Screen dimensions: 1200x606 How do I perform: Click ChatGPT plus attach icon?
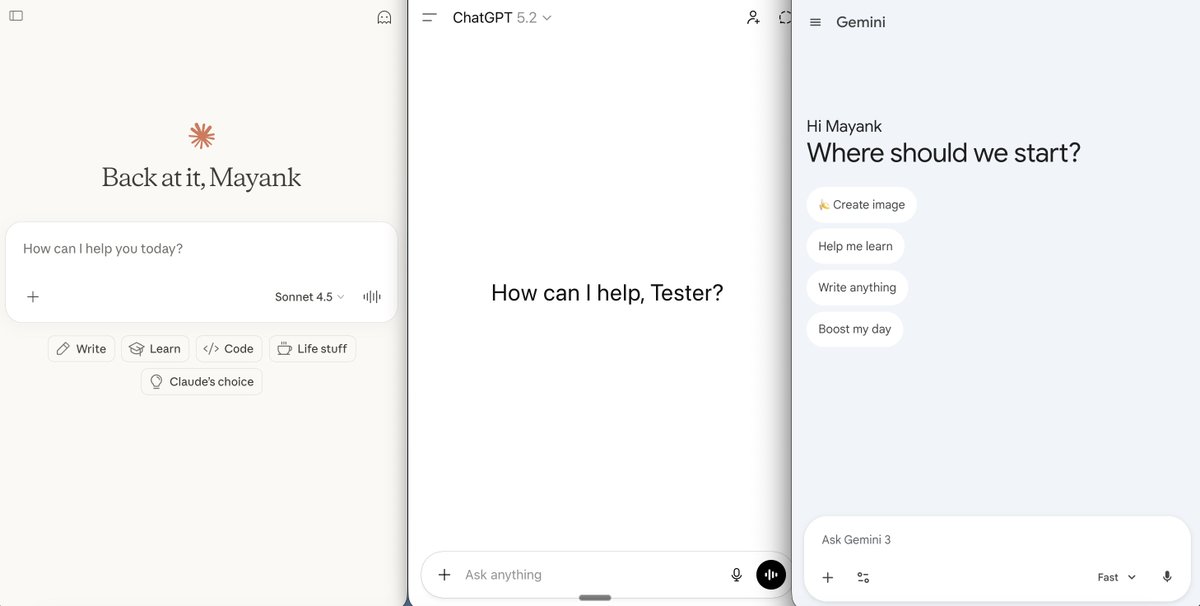pos(444,575)
